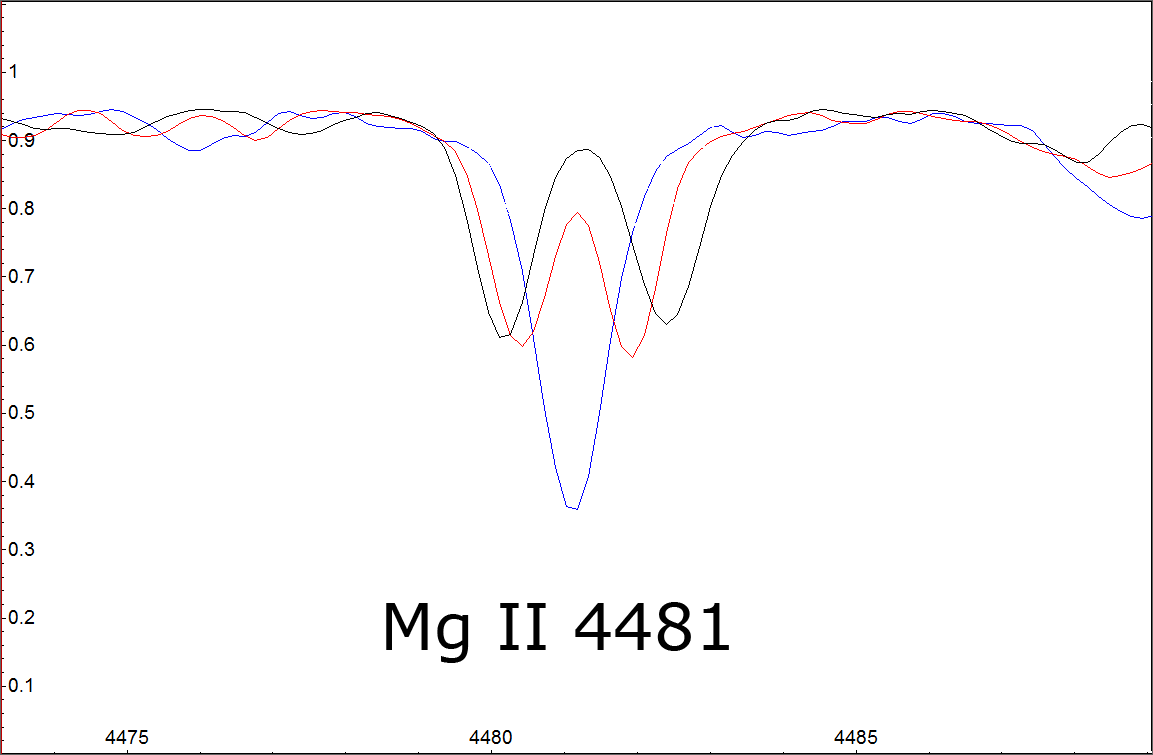Click the 1 label on y-axis
The width and height of the screenshot is (1153, 755).
click(x=14, y=71)
